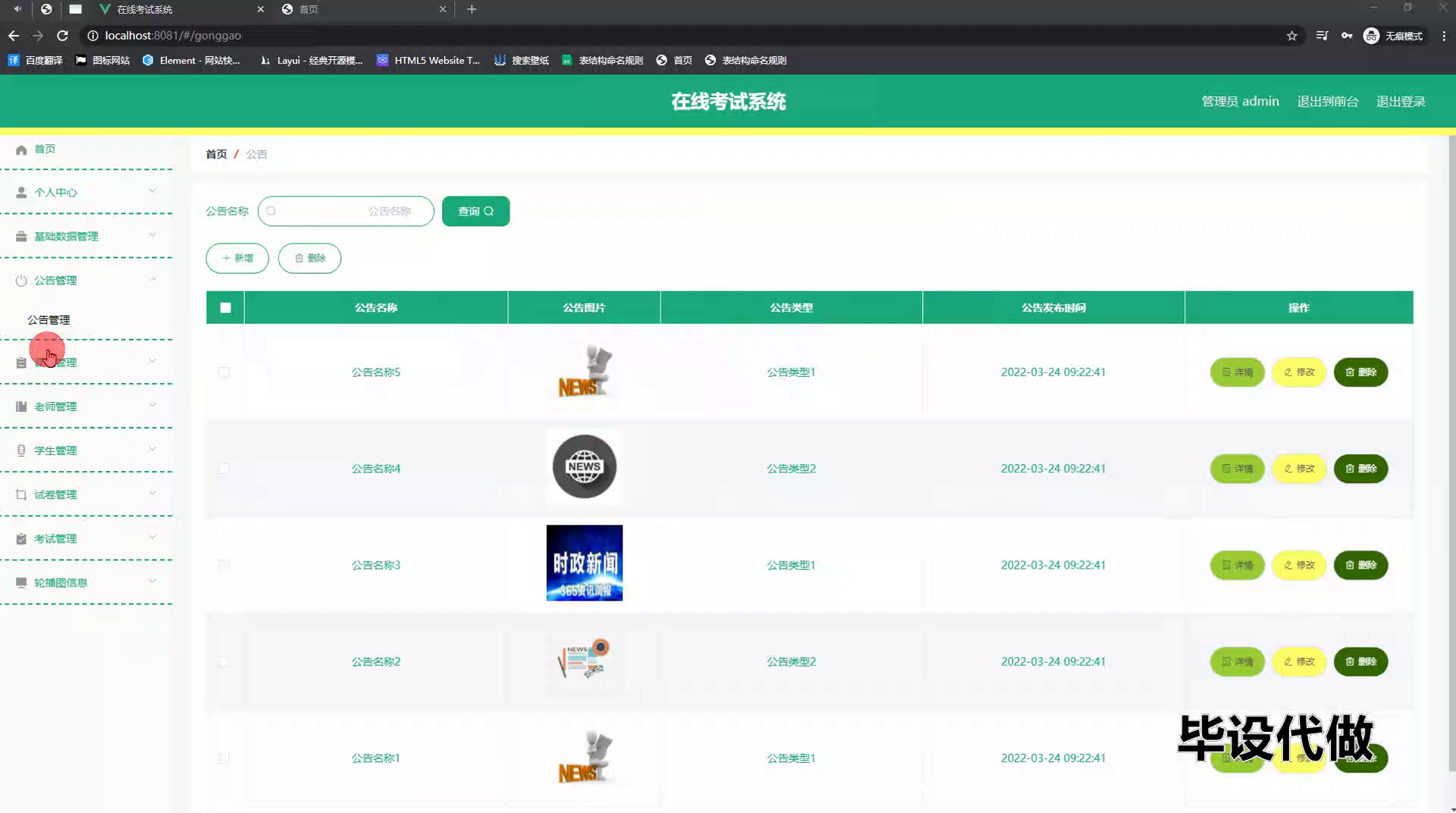Click the password key icon in the address bar
The width and height of the screenshot is (1456, 813).
coord(1347,36)
